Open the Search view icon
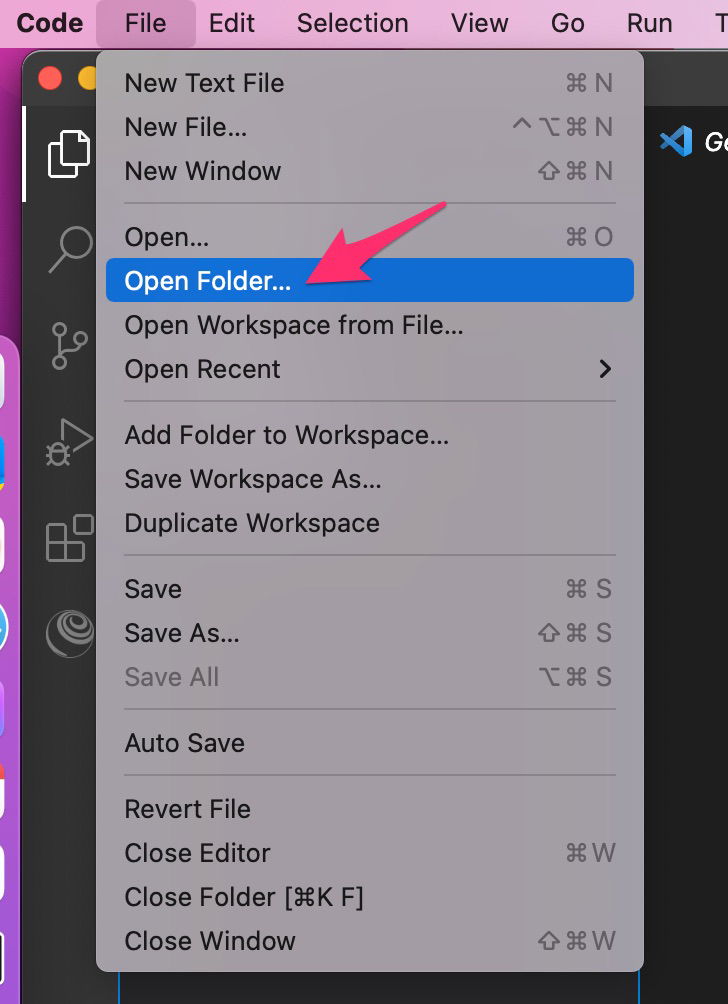Screen dimensions: 728x1004 tap(70, 250)
